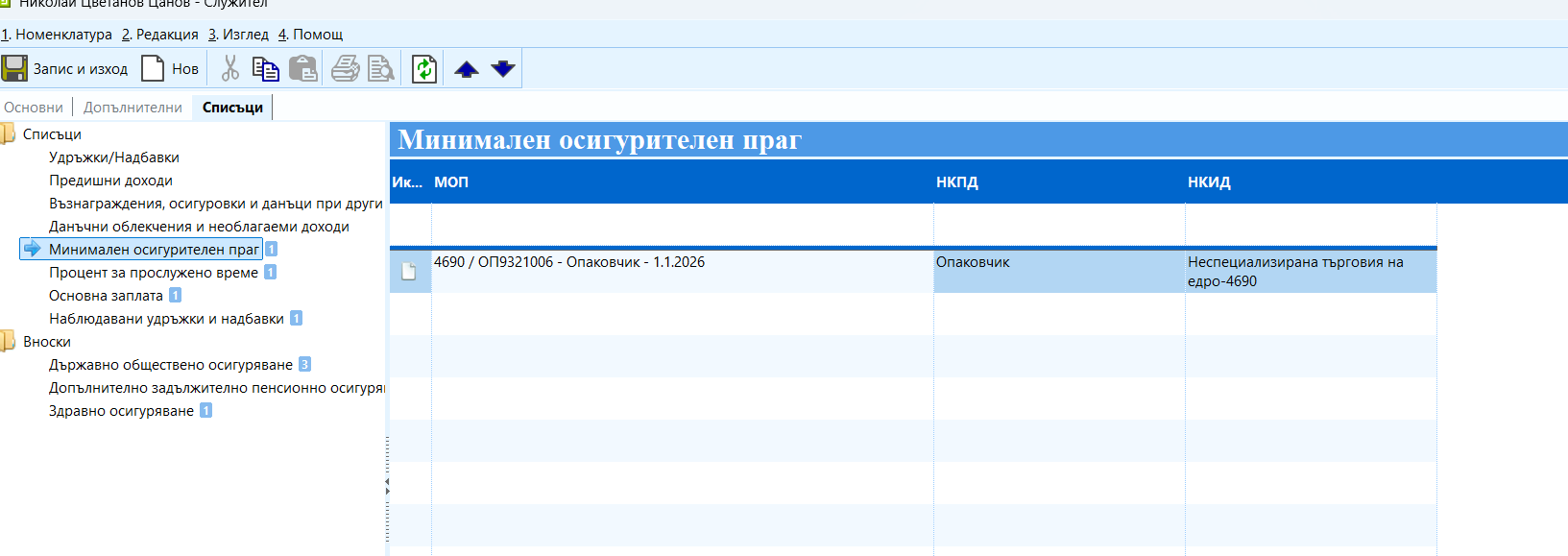Open Print preview magnifier icon
The width and height of the screenshot is (1568, 556).
tap(381, 69)
